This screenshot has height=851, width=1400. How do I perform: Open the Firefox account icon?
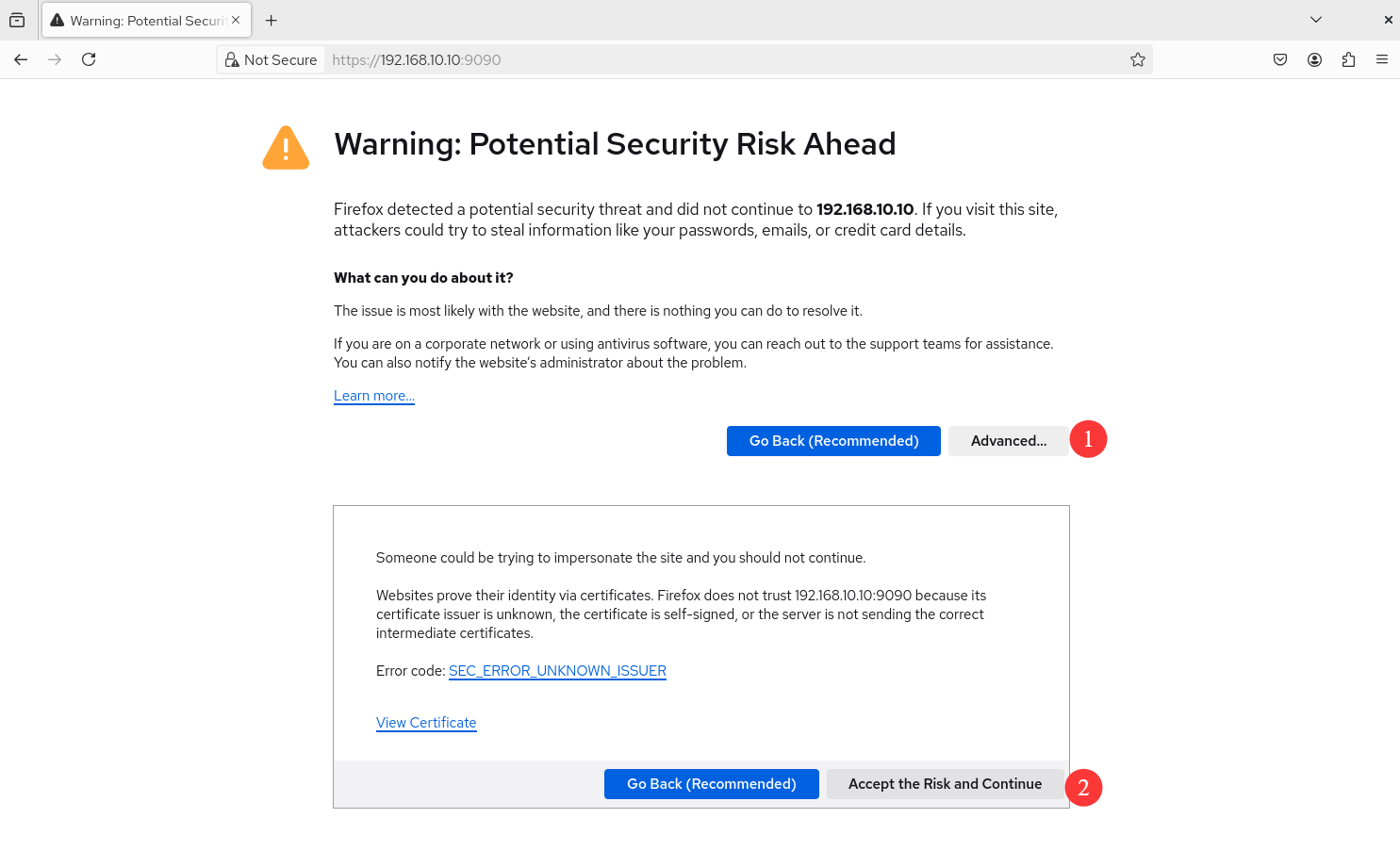point(1314,59)
